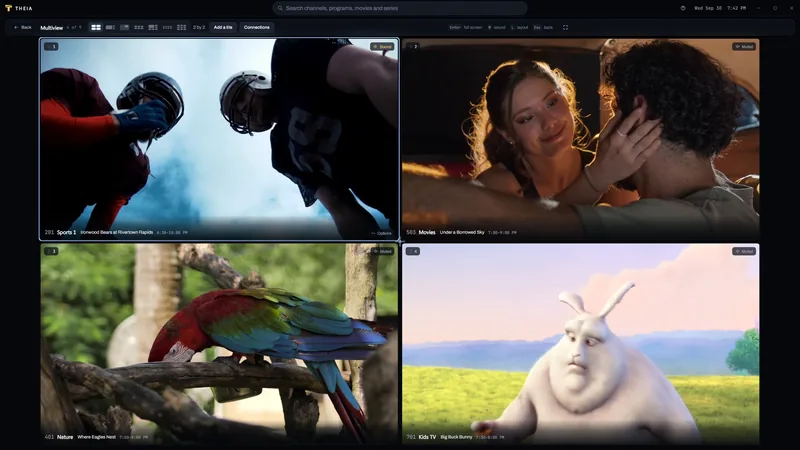Select the Movies video tile with couple

tap(581, 139)
